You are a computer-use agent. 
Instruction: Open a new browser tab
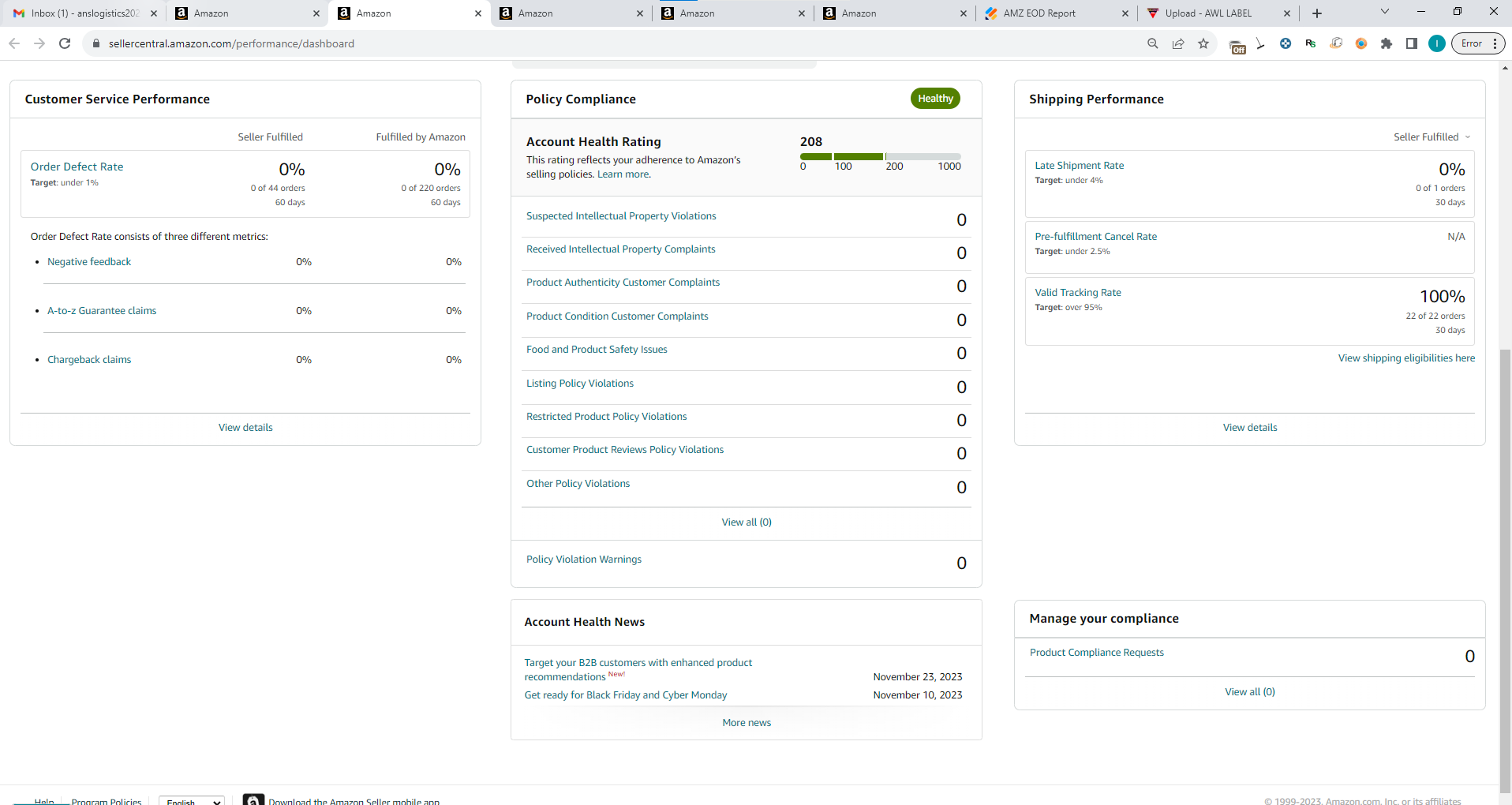pos(1317,13)
